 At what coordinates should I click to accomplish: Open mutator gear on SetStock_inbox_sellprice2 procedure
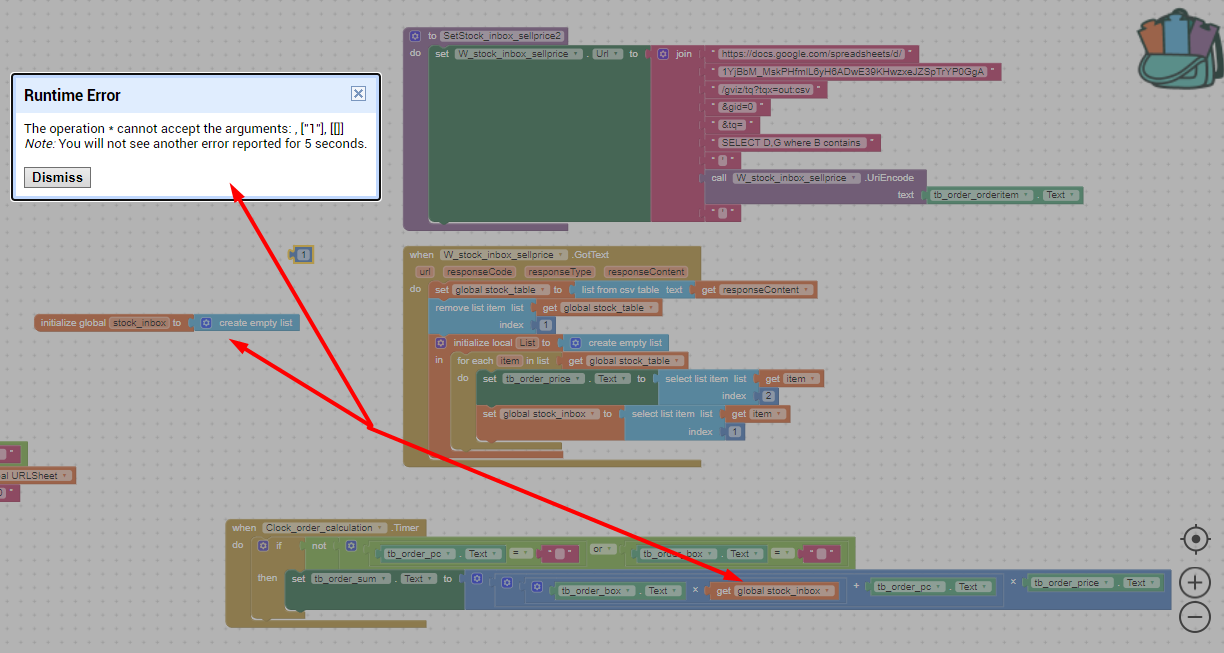click(x=415, y=36)
